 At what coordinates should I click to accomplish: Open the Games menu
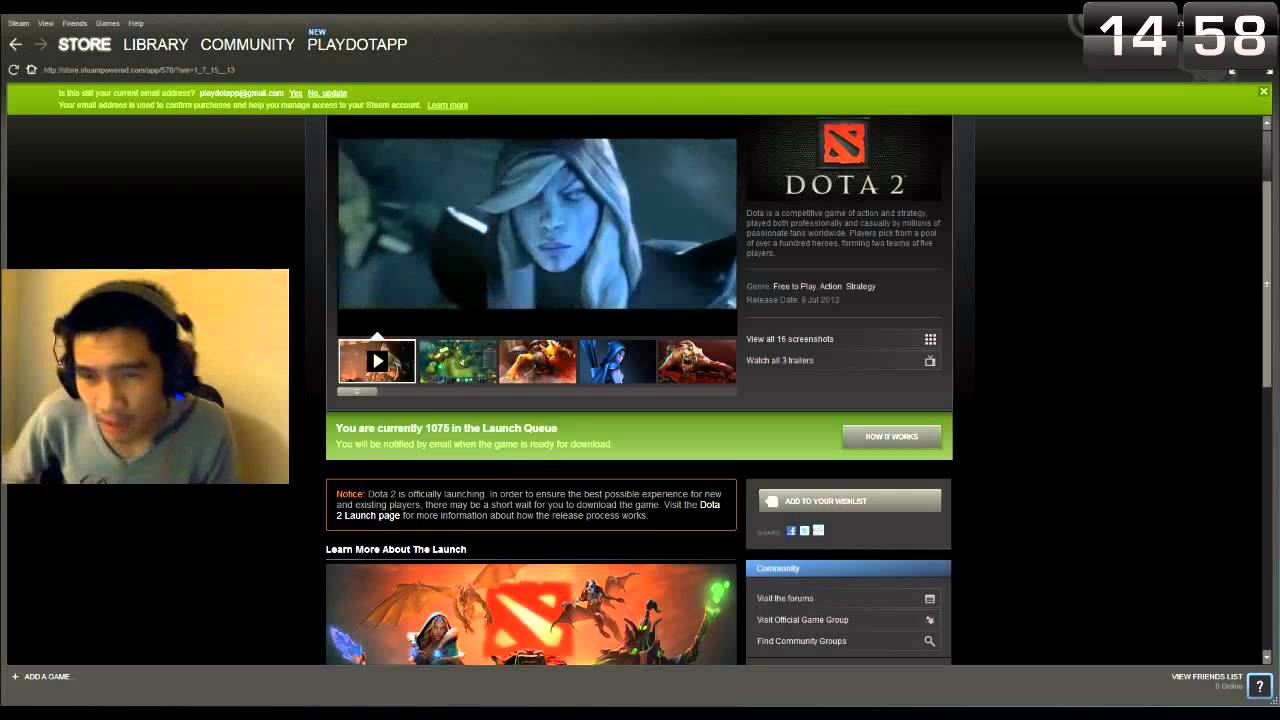click(107, 23)
